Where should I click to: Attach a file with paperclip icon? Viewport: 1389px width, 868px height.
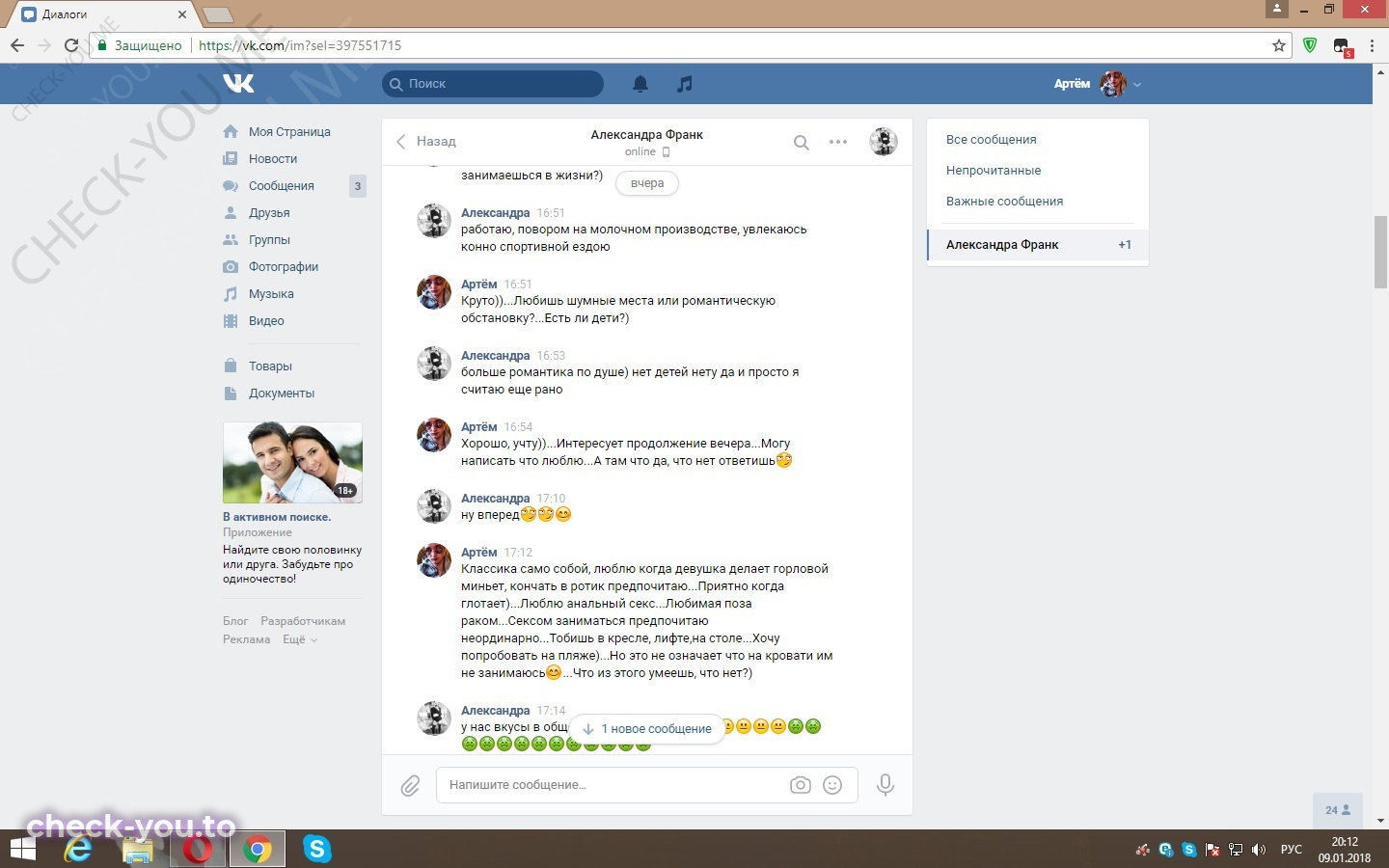click(x=410, y=786)
